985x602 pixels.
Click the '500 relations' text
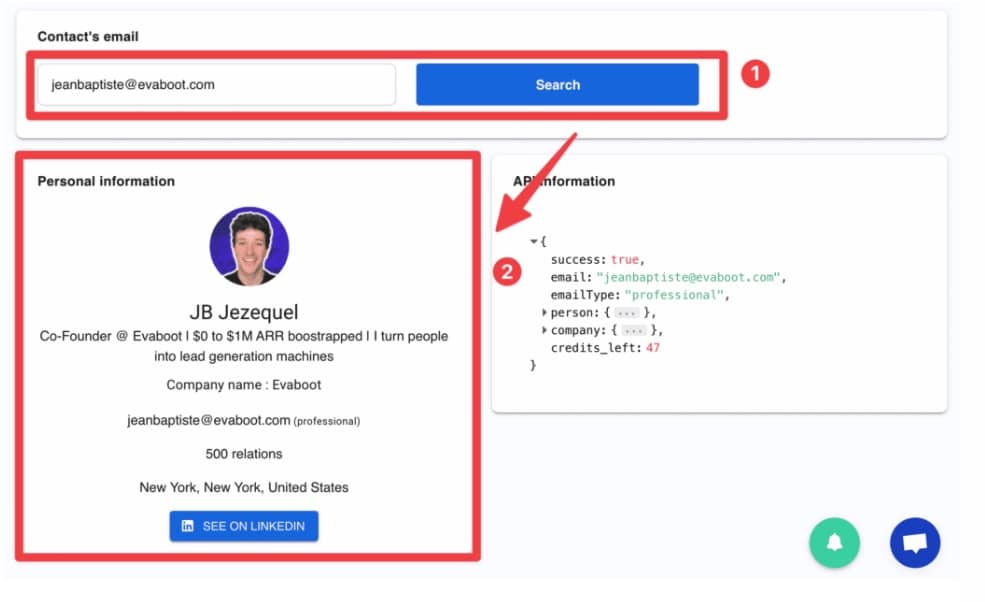pyautogui.click(x=244, y=454)
